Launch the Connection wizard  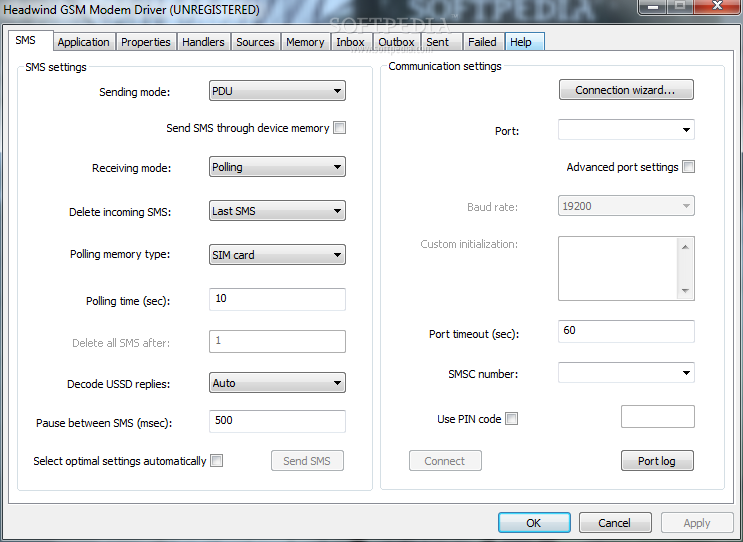point(626,90)
